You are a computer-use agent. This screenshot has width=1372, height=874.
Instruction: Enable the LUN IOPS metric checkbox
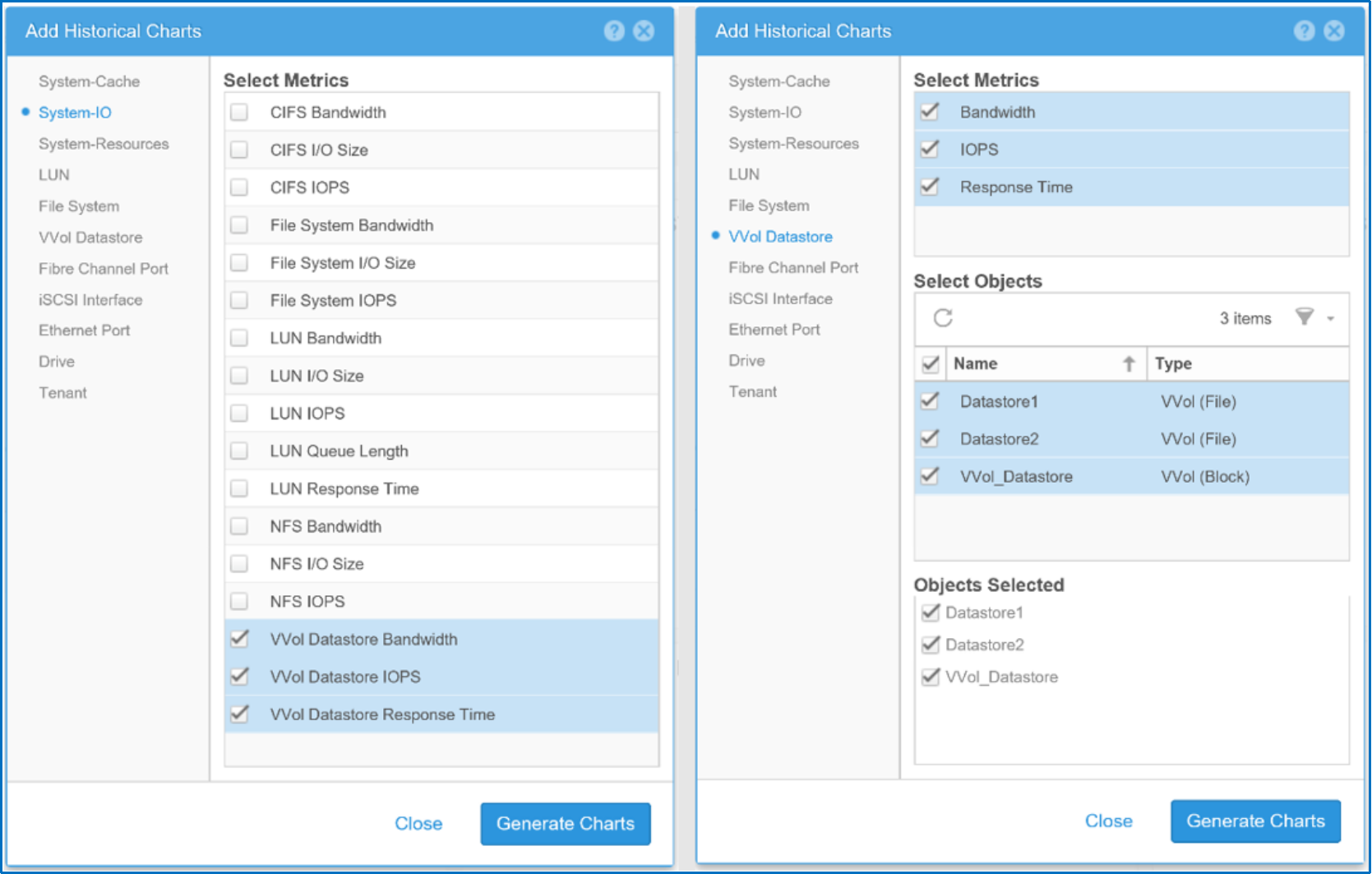pyautogui.click(x=239, y=414)
